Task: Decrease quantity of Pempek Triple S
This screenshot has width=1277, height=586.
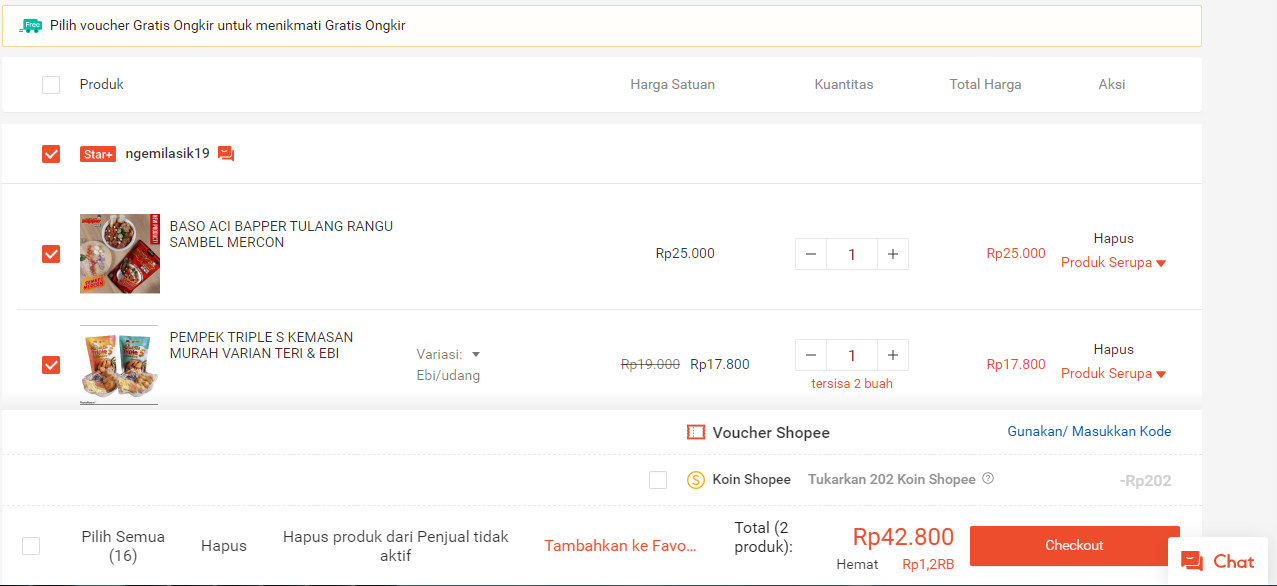Action: click(811, 355)
